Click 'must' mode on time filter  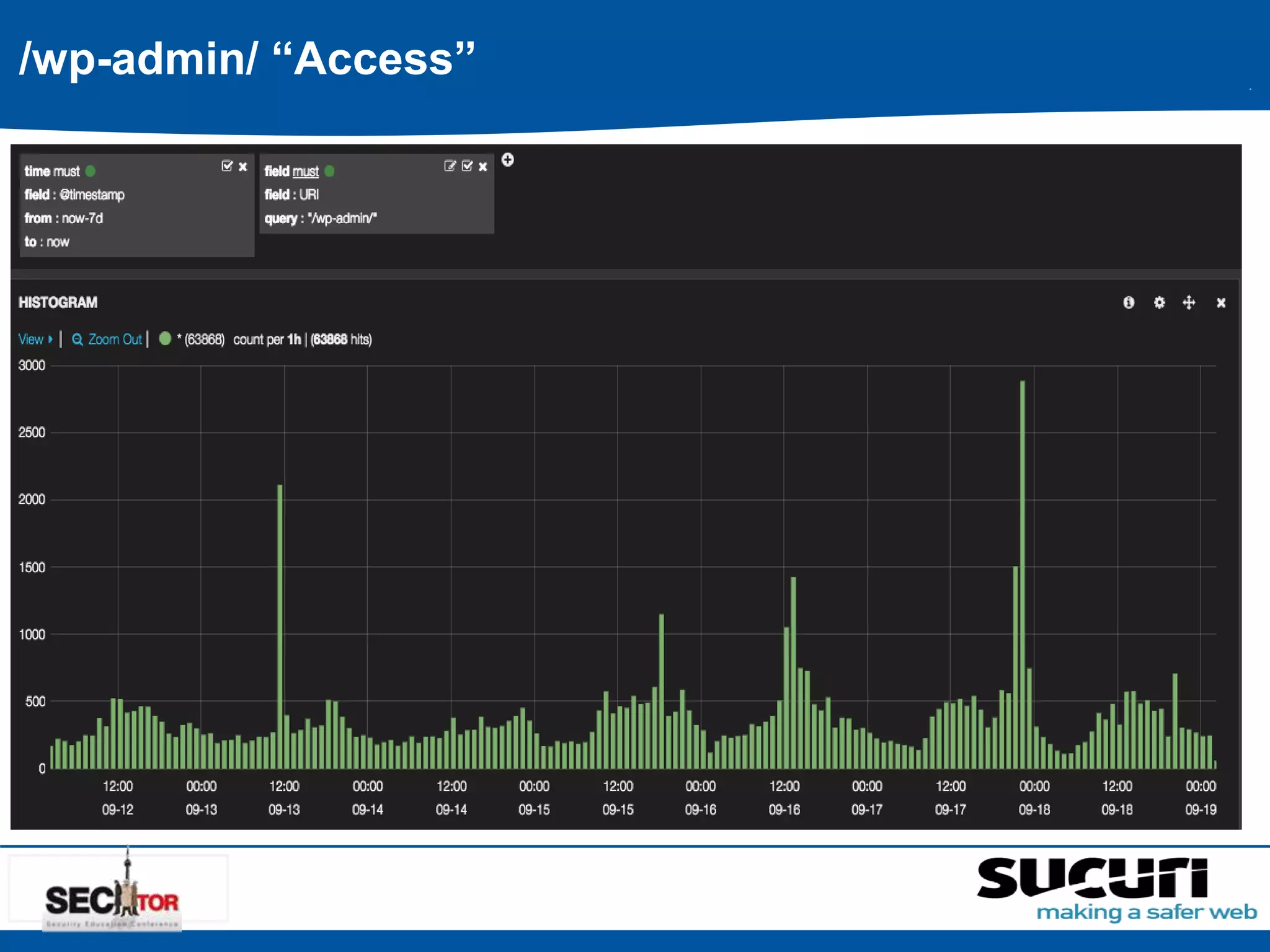[67, 171]
